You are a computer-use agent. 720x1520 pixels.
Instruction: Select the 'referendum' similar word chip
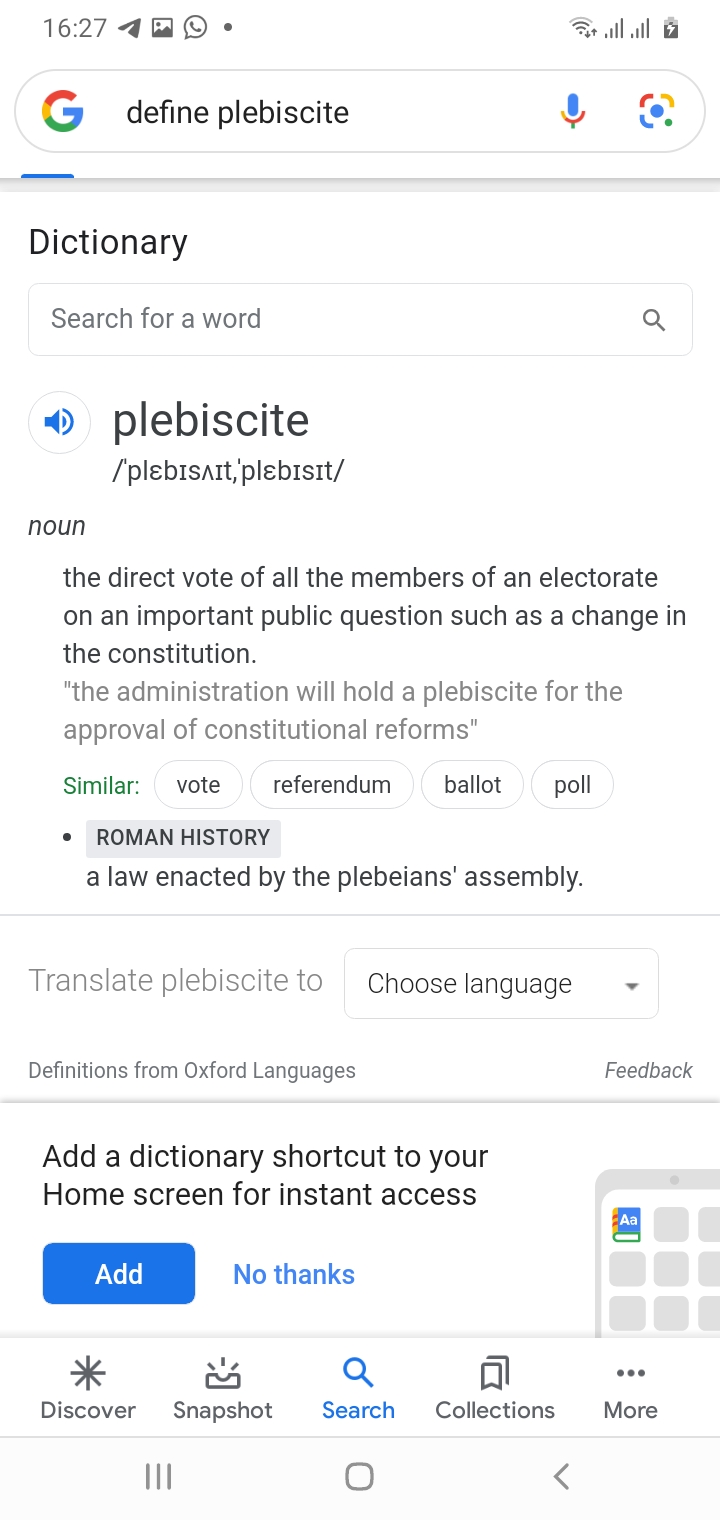pyautogui.click(x=332, y=785)
